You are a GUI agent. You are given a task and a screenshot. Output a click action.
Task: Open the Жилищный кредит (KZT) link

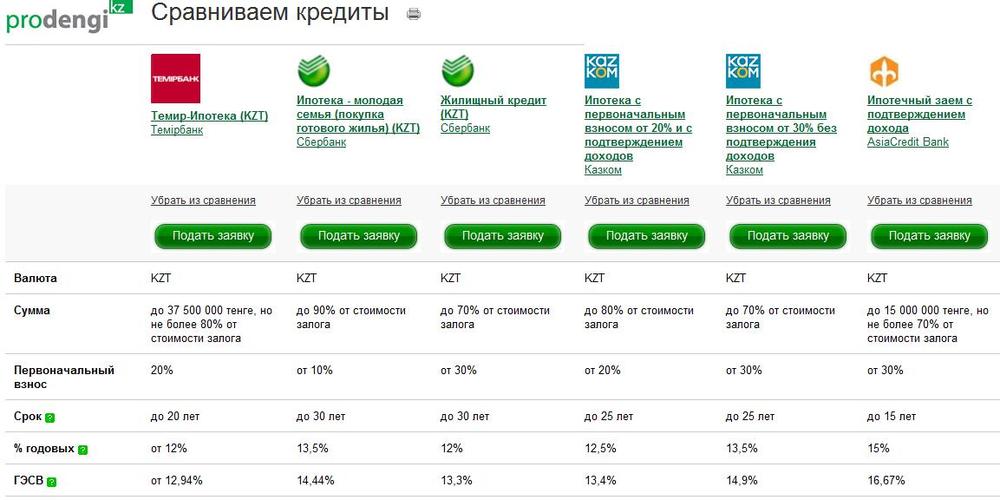[493, 107]
